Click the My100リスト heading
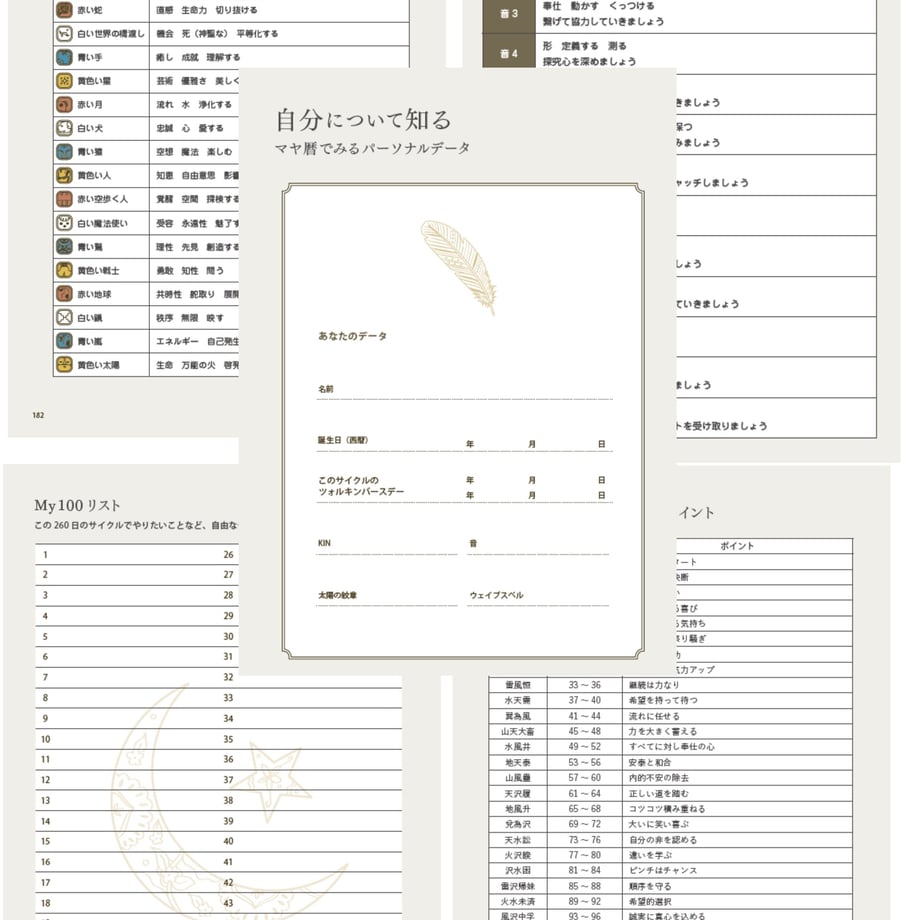920x920 pixels. click(x=77, y=505)
